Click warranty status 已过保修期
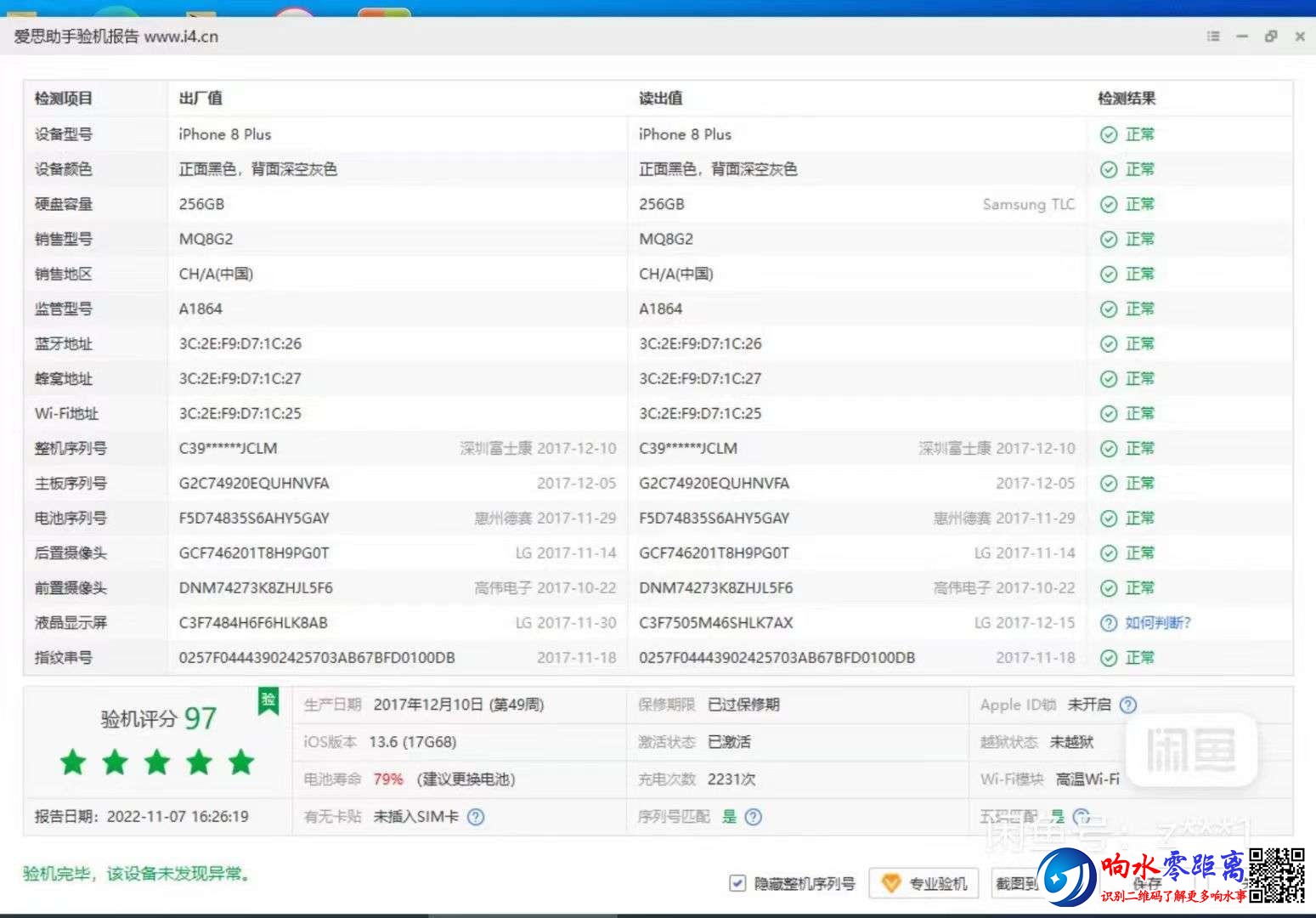Screen dimensions: 1316x918 (x=743, y=705)
